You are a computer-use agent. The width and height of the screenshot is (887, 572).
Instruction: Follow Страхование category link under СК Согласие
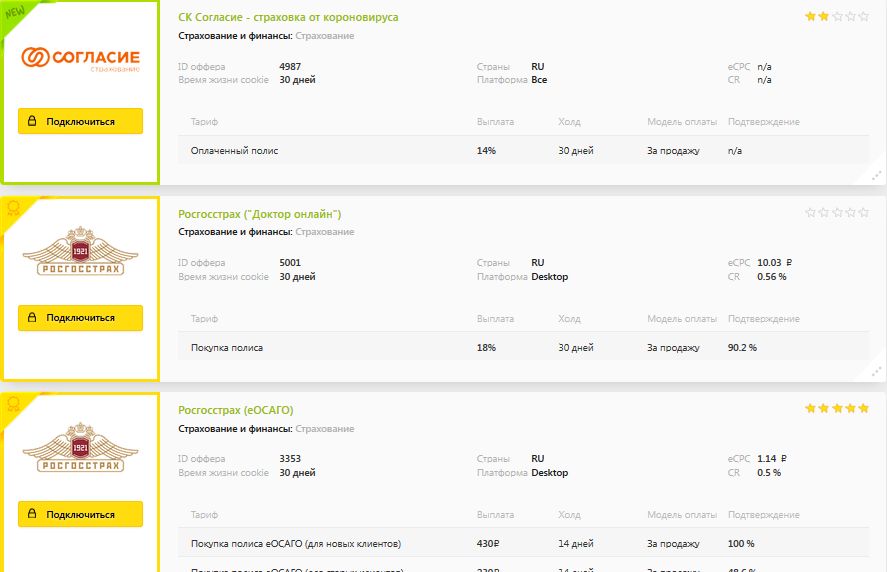coord(324,36)
